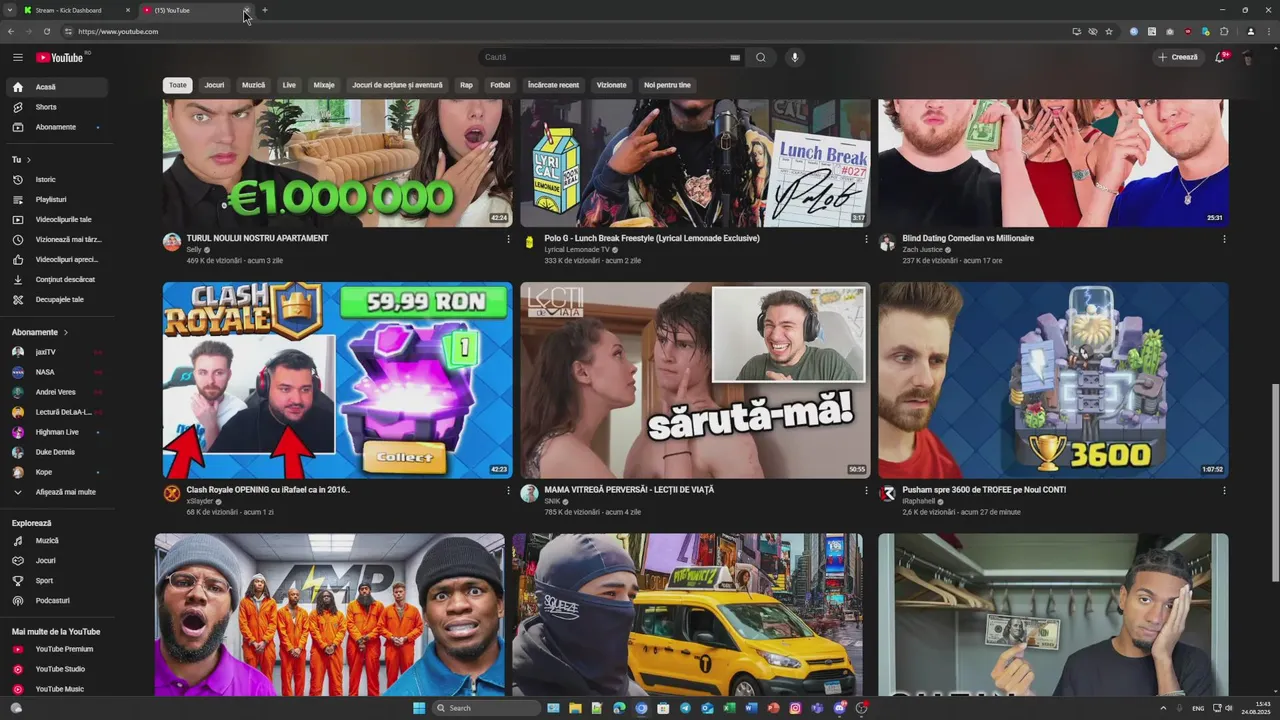The width and height of the screenshot is (1280, 720).
Task: Reload the page
Action: (x=46, y=31)
